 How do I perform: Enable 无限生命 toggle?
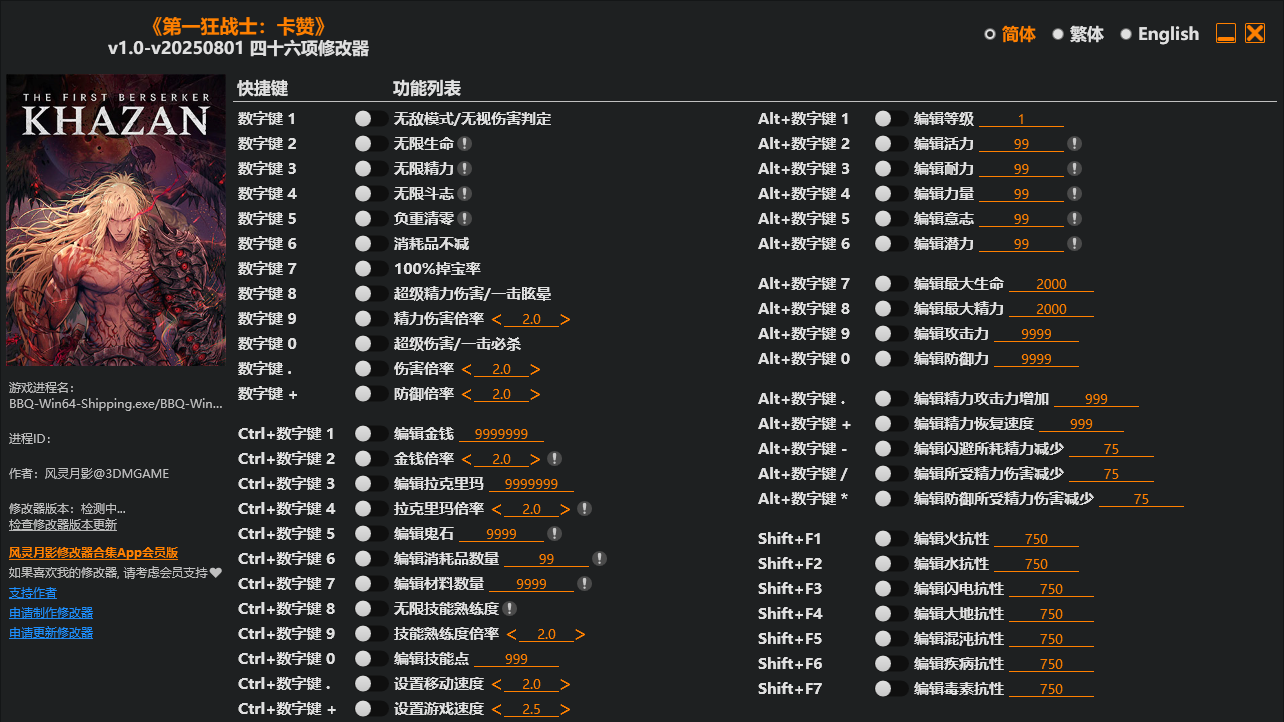click(x=371, y=144)
